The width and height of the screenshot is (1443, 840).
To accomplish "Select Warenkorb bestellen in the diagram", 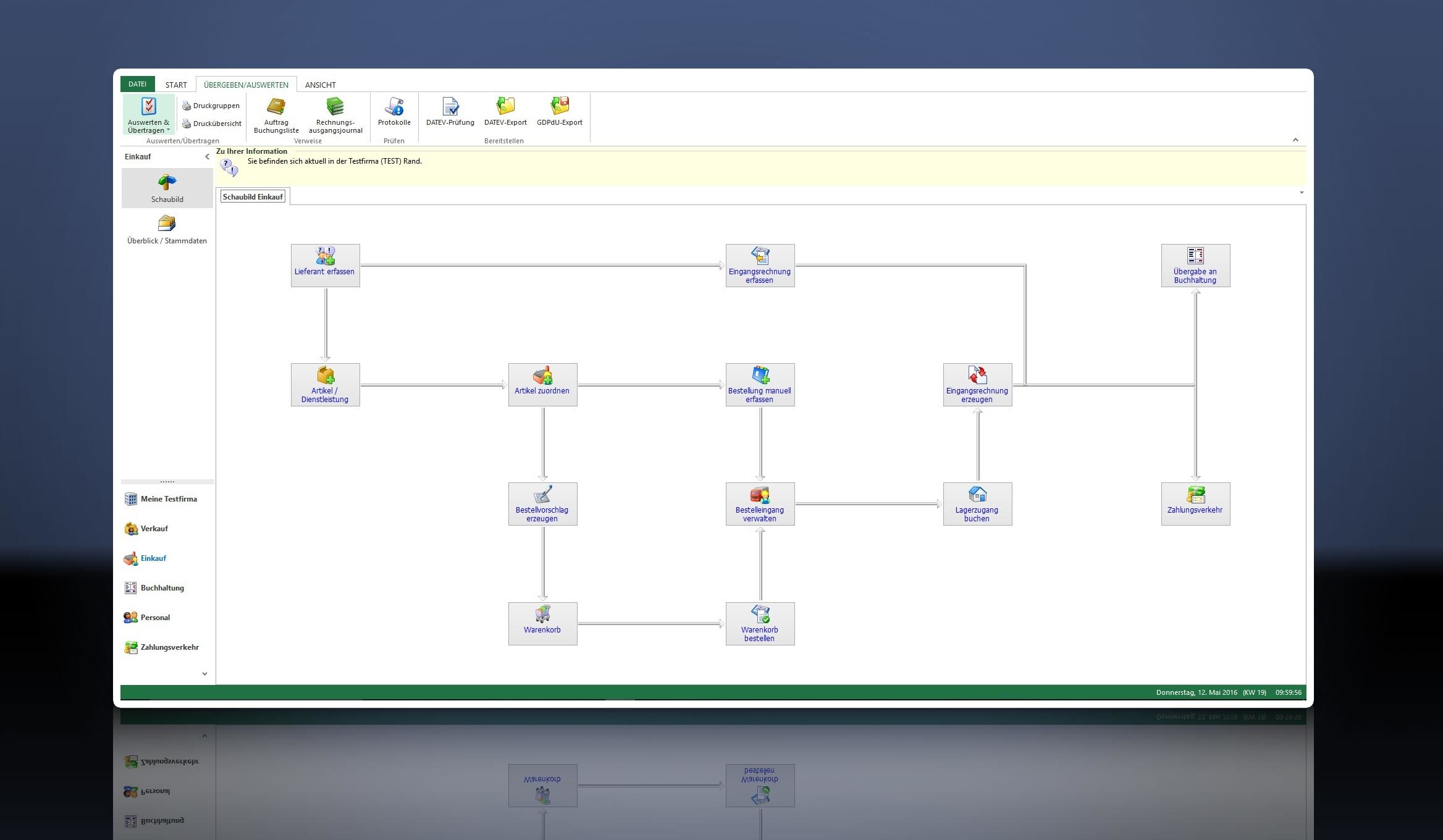I will click(x=759, y=624).
